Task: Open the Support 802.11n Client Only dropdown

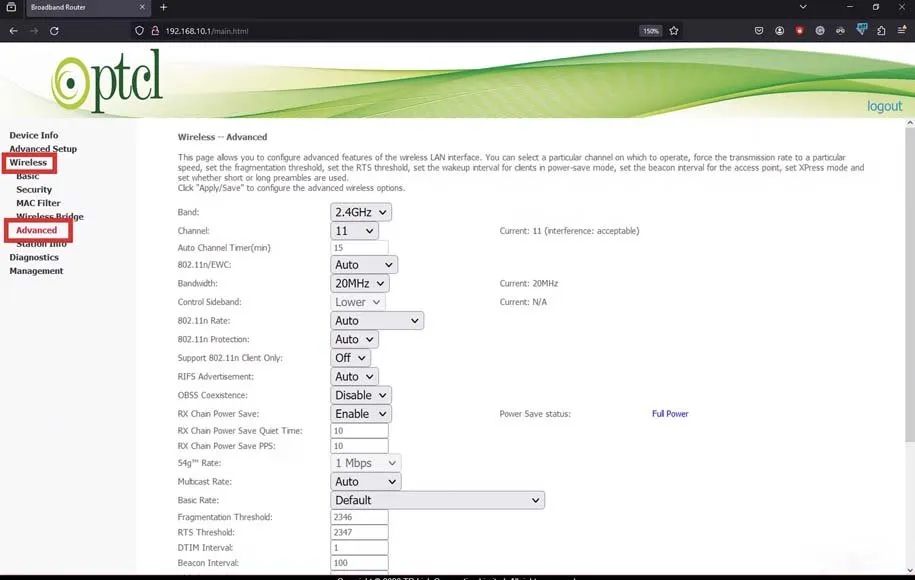Action: click(350, 357)
